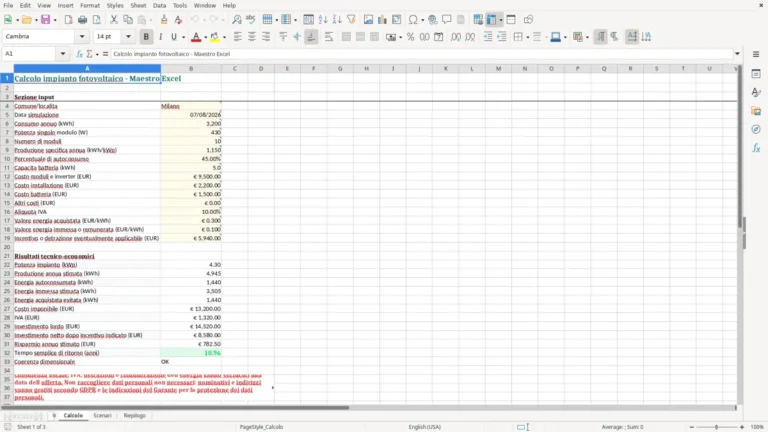Viewport: 768px width, 432px height.
Task: Format as percent using % icon
Action: [x=410, y=37]
